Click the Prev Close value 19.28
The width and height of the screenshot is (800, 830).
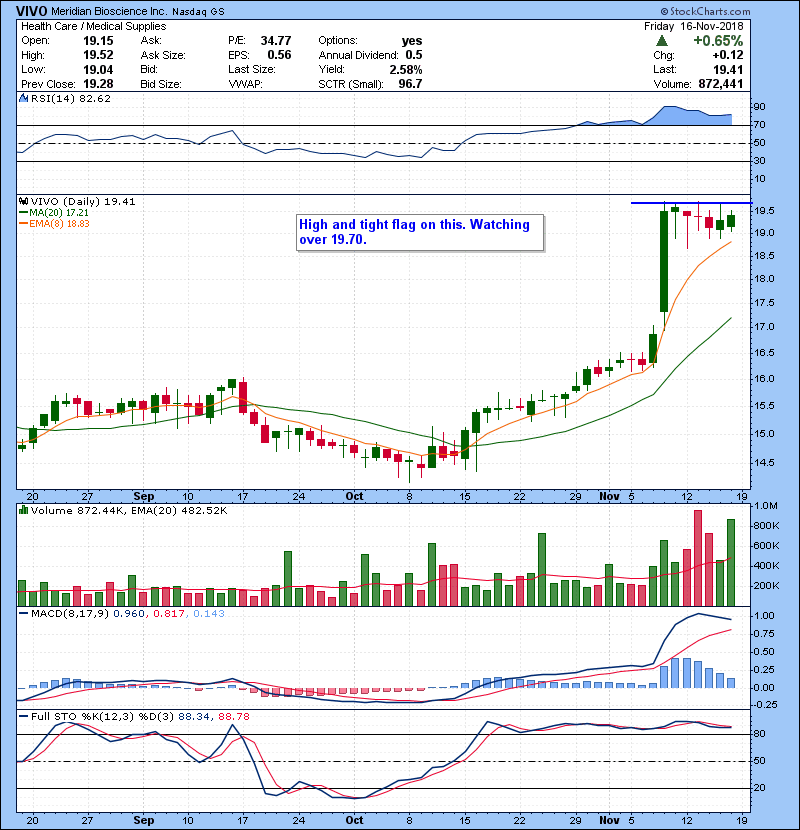(x=98, y=84)
